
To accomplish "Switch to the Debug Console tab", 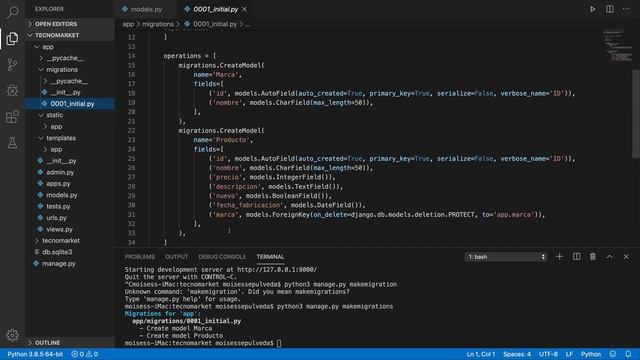I will point(222,257).
